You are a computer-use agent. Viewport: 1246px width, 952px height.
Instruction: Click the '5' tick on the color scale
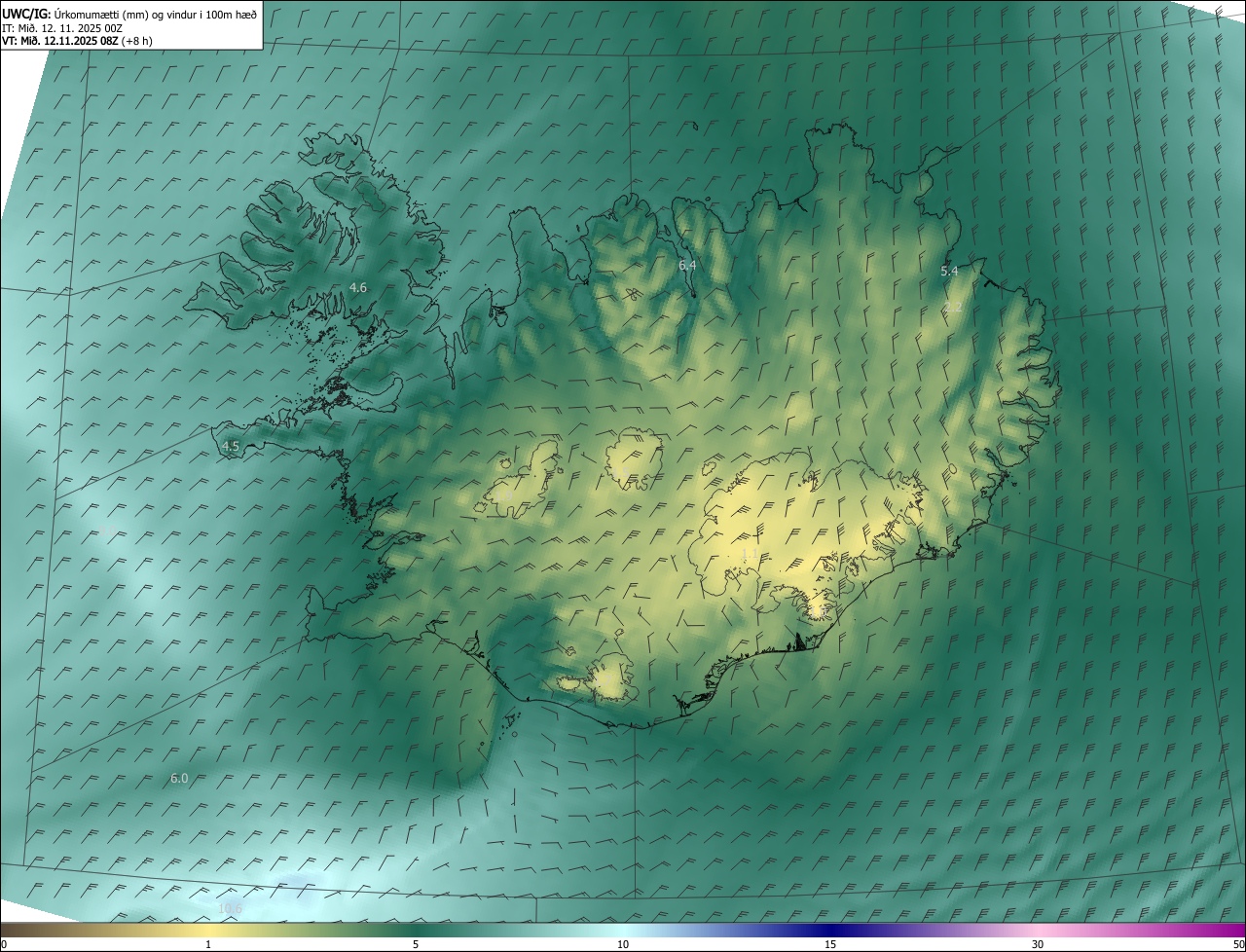point(416,944)
